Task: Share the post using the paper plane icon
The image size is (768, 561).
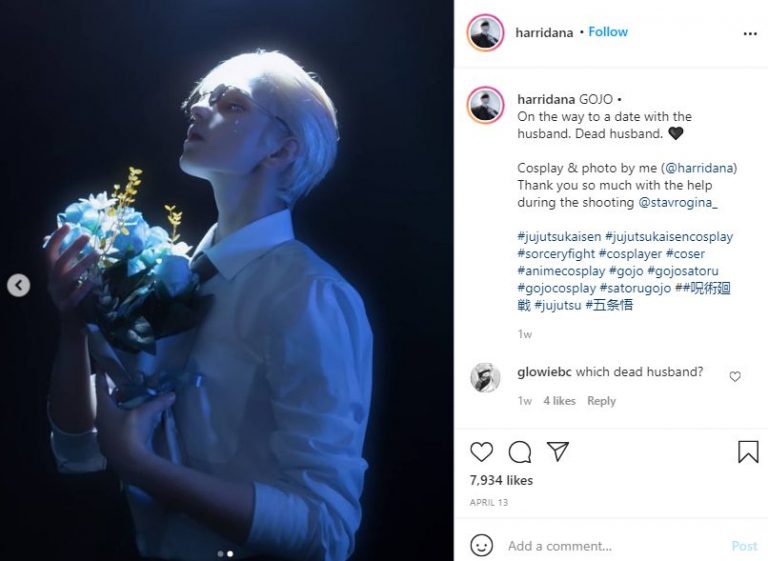Action: point(557,451)
